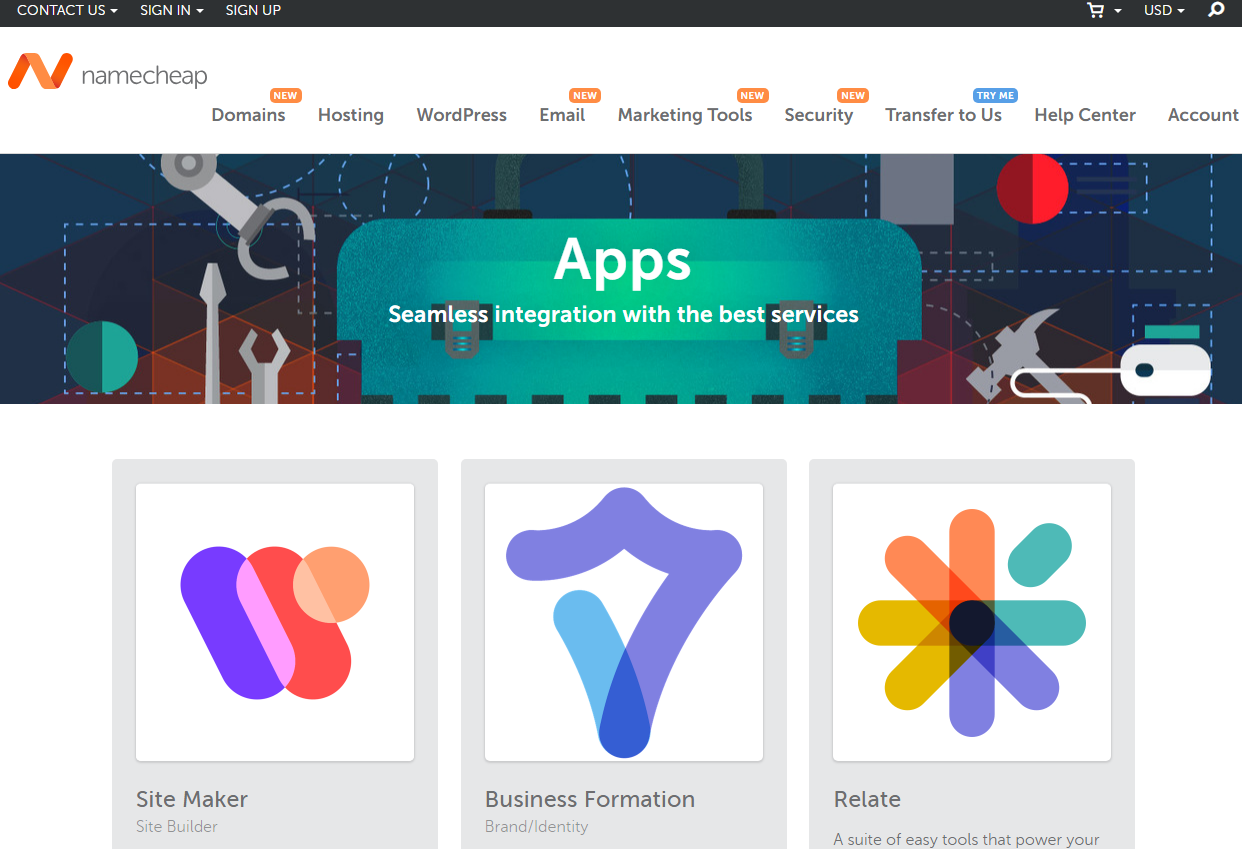Click the Site Builder category text
Image resolution: width=1242 pixels, height=849 pixels.
coord(177,826)
